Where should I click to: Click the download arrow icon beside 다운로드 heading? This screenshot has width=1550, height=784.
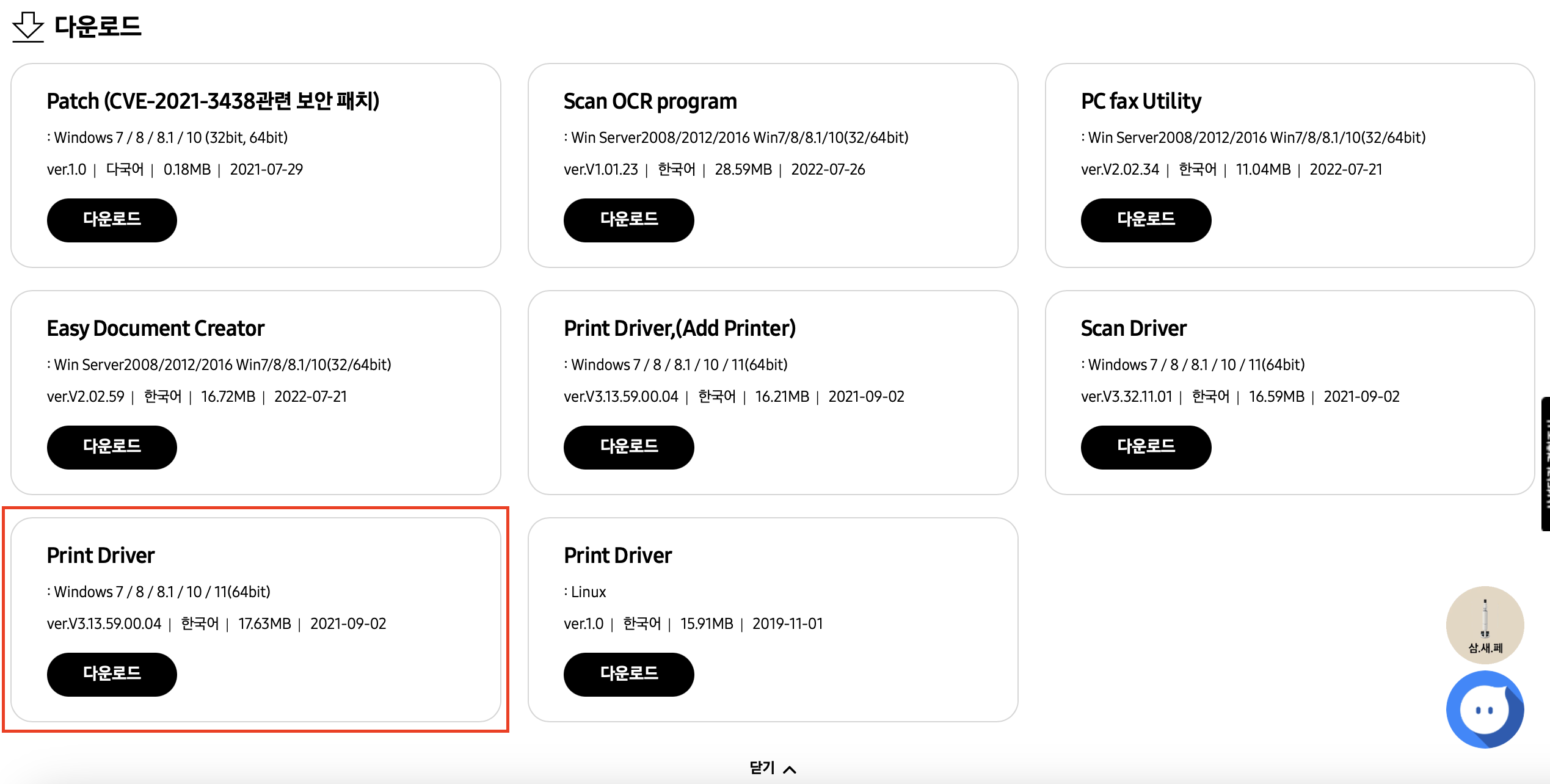[28, 27]
